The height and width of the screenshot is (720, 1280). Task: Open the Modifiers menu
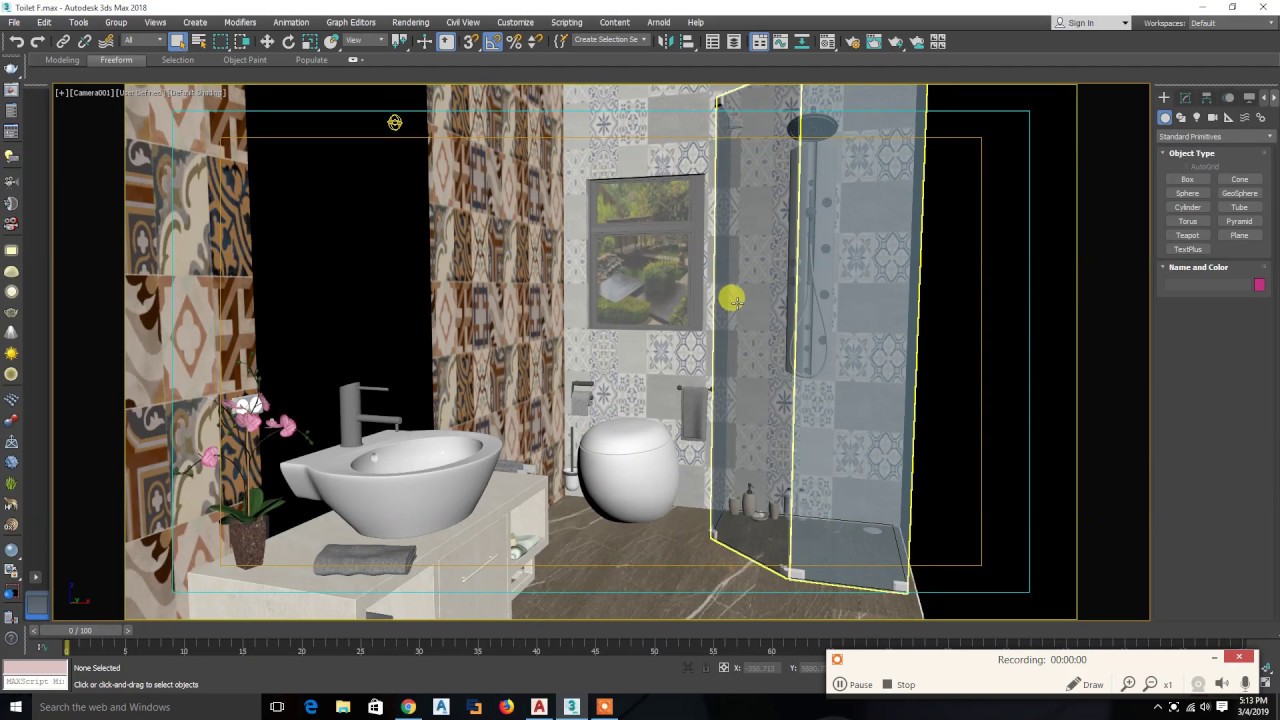pos(240,22)
